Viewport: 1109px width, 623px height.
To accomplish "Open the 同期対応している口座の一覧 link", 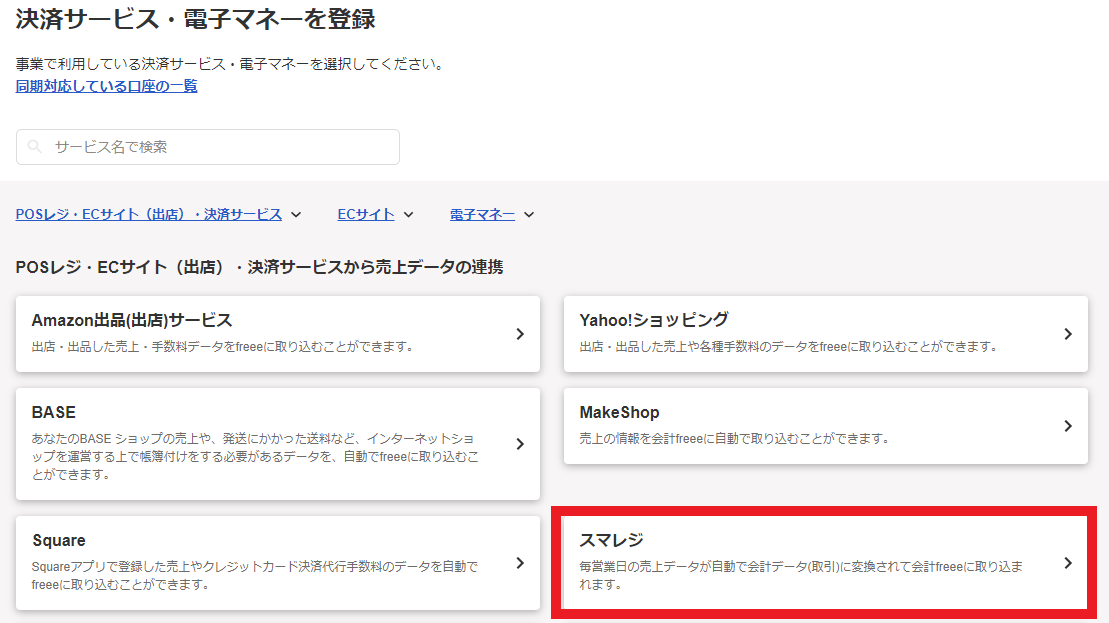I will (106, 86).
